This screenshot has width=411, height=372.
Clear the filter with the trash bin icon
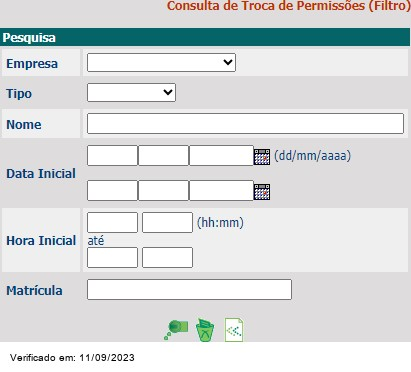click(x=205, y=330)
